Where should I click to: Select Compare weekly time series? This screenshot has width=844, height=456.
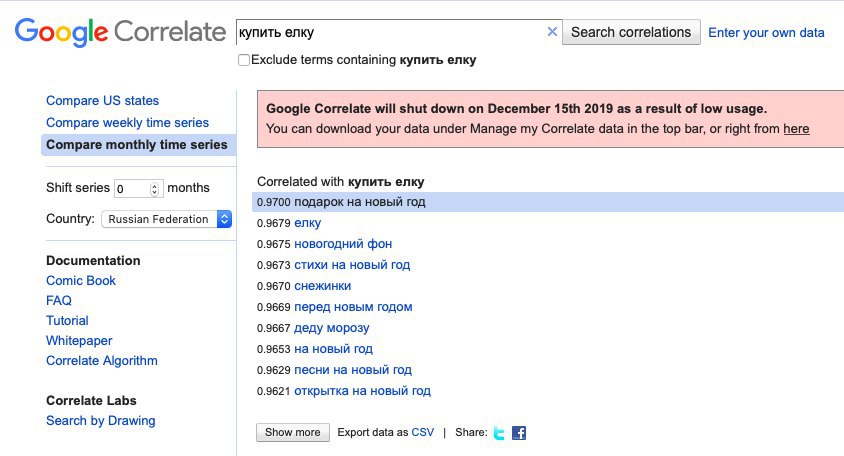[127, 123]
